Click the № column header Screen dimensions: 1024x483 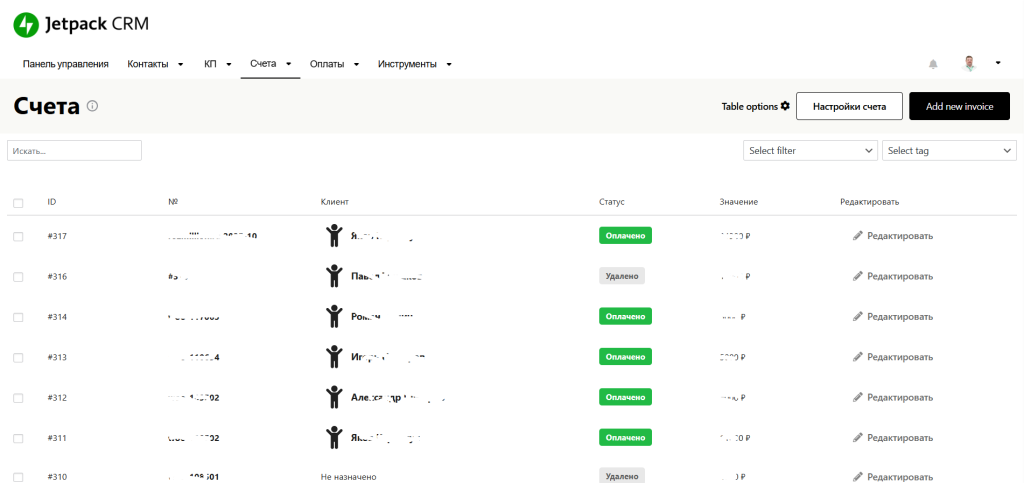(x=173, y=202)
